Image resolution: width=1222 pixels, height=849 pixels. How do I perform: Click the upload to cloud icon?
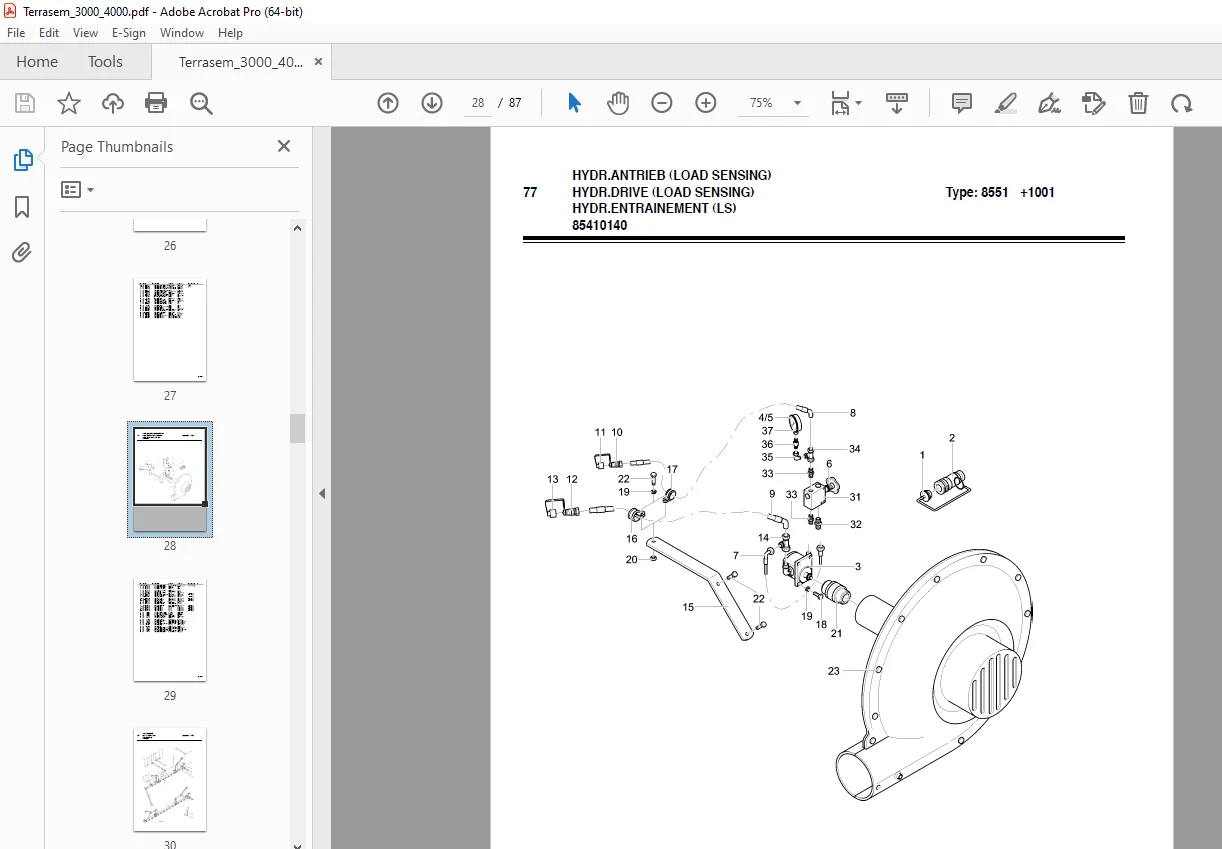pyautogui.click(x=112, y=103)
